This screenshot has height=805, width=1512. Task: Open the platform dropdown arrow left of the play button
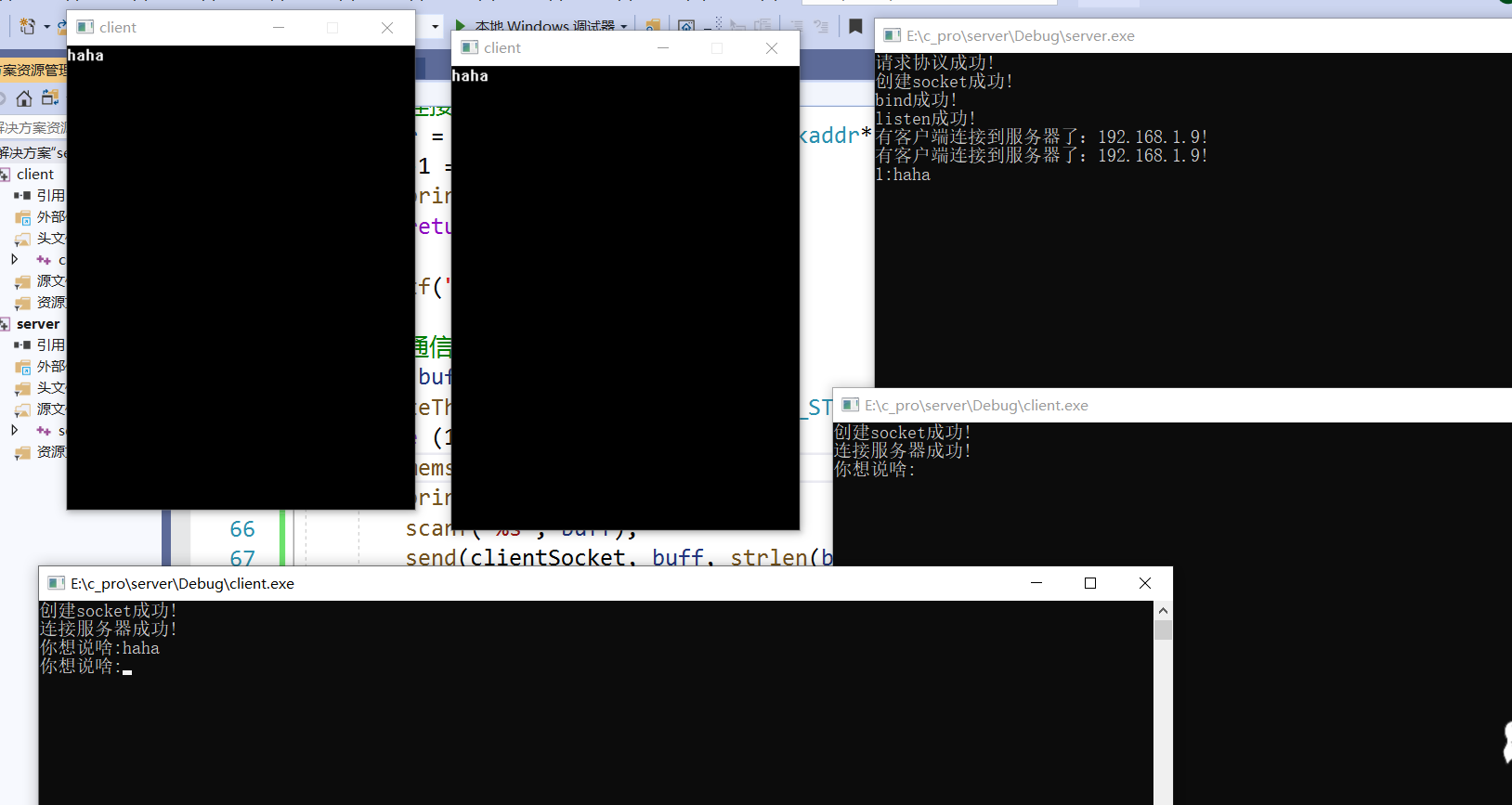tap(435, 26)
